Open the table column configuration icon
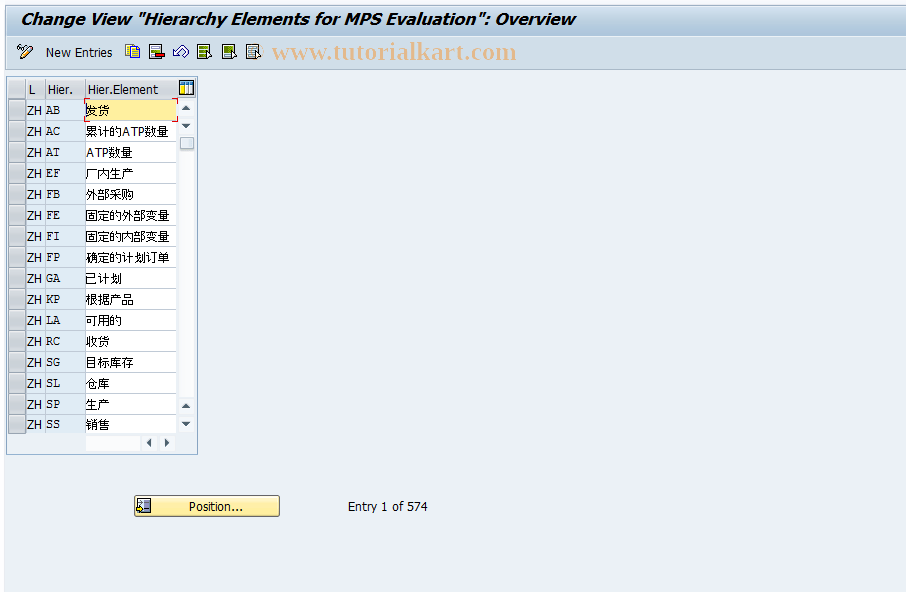Viewport: 906px width, 592px height. 186,88
